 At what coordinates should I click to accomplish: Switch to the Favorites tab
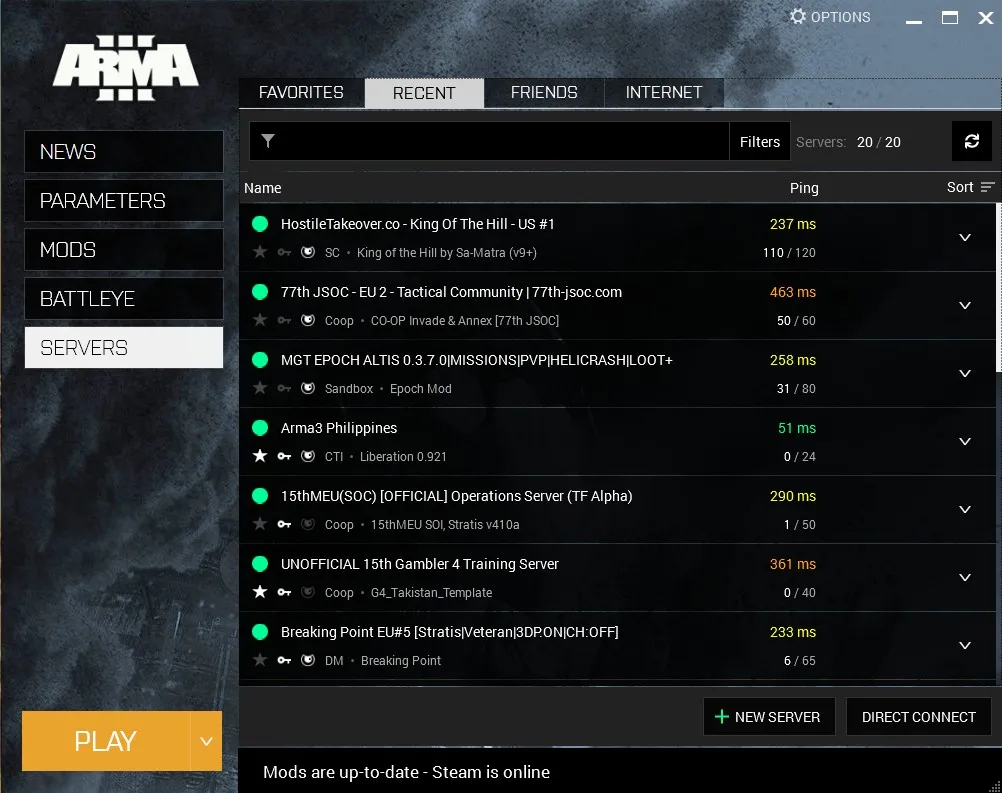[302, 93]
